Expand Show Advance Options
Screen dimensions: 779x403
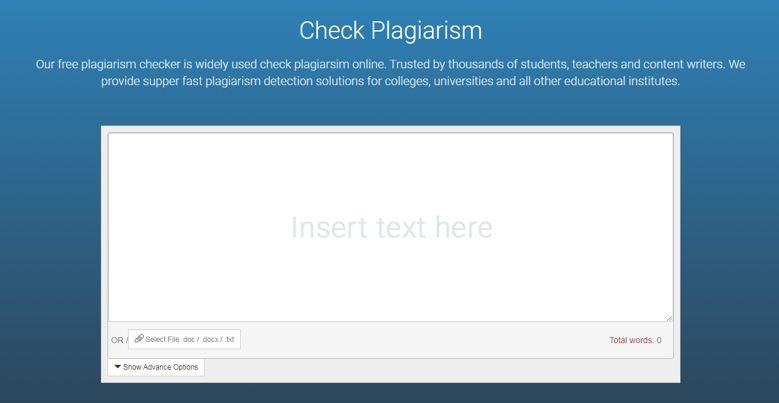click(156, 367)
